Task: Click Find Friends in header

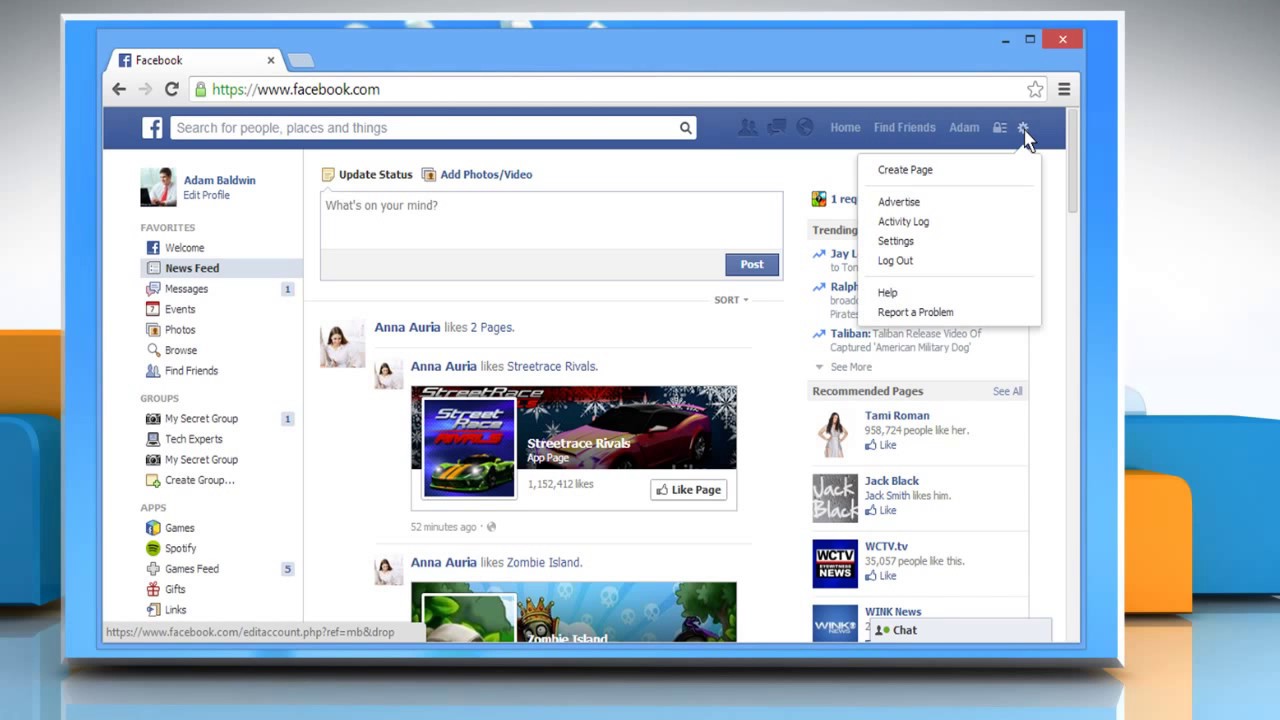Action: [904, 128]
